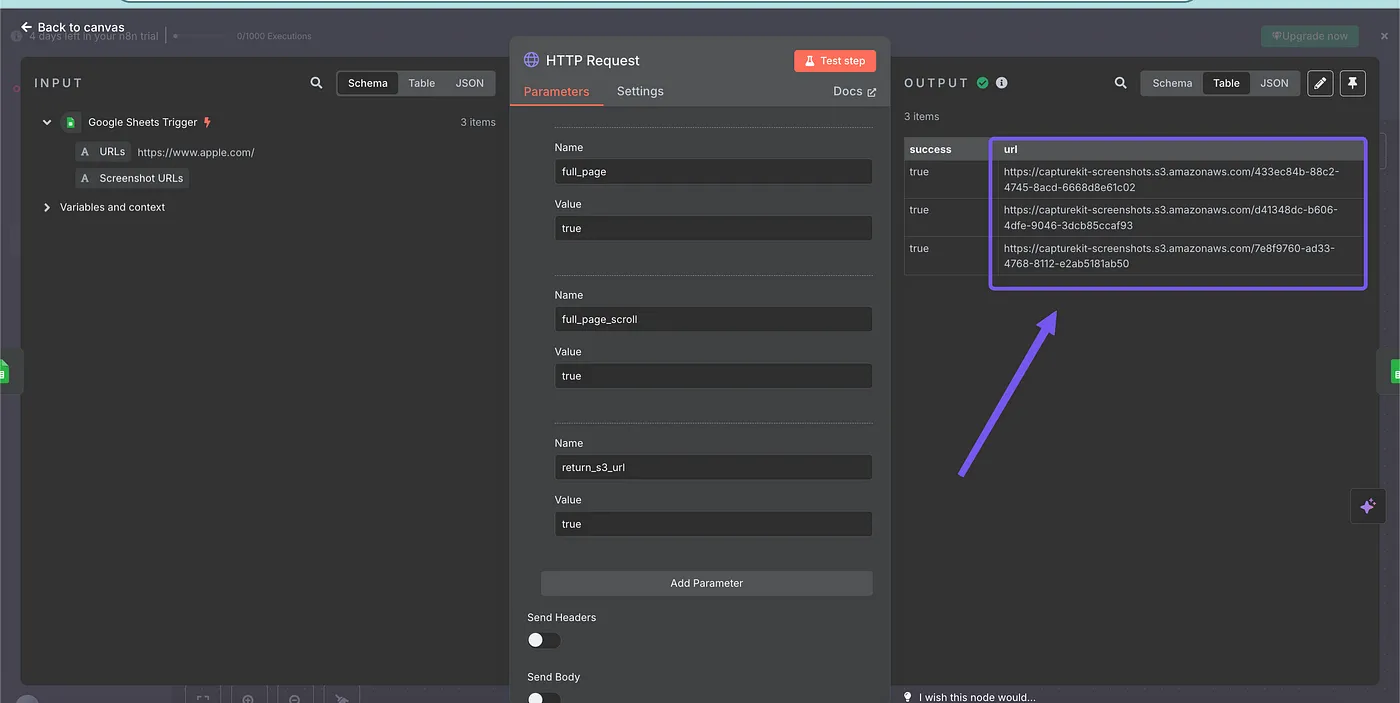Collapse the Google Sheets Trigger node
The height and width of the screenshot is (703, 1400).
click(x=46, y=122)
